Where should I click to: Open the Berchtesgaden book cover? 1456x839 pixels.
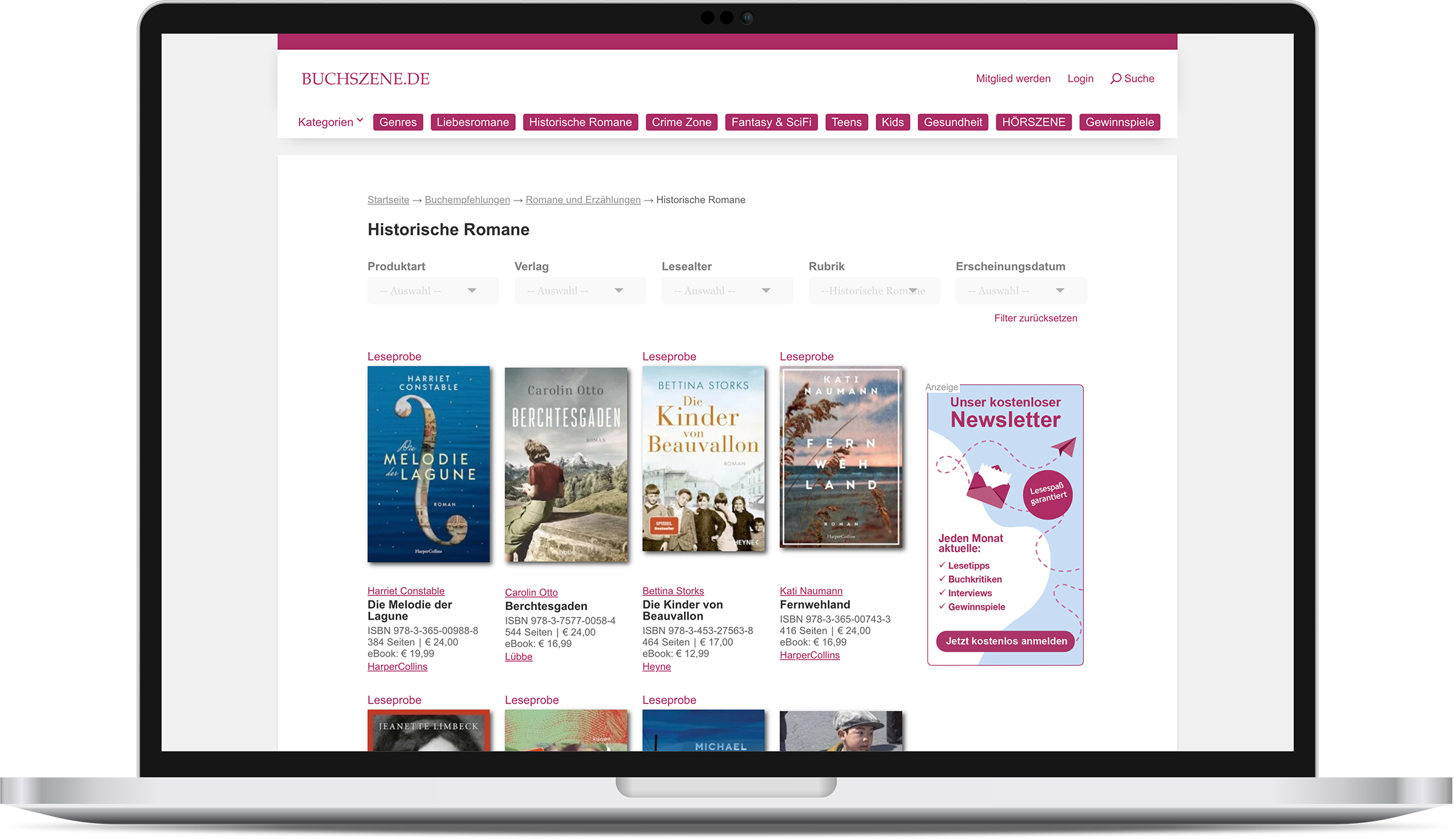566,464
